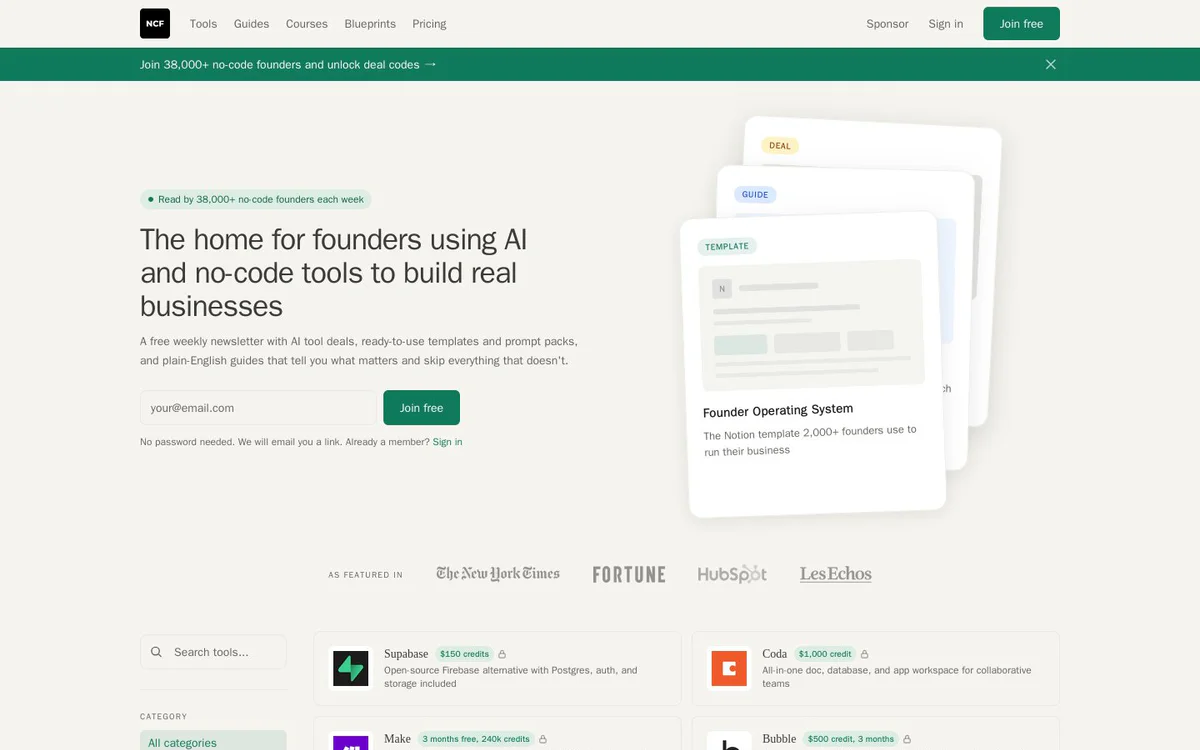The height and width of the screenshot is (750, 1200).
Task: Open the Pricing page
Action: click(x=429, y=24)
